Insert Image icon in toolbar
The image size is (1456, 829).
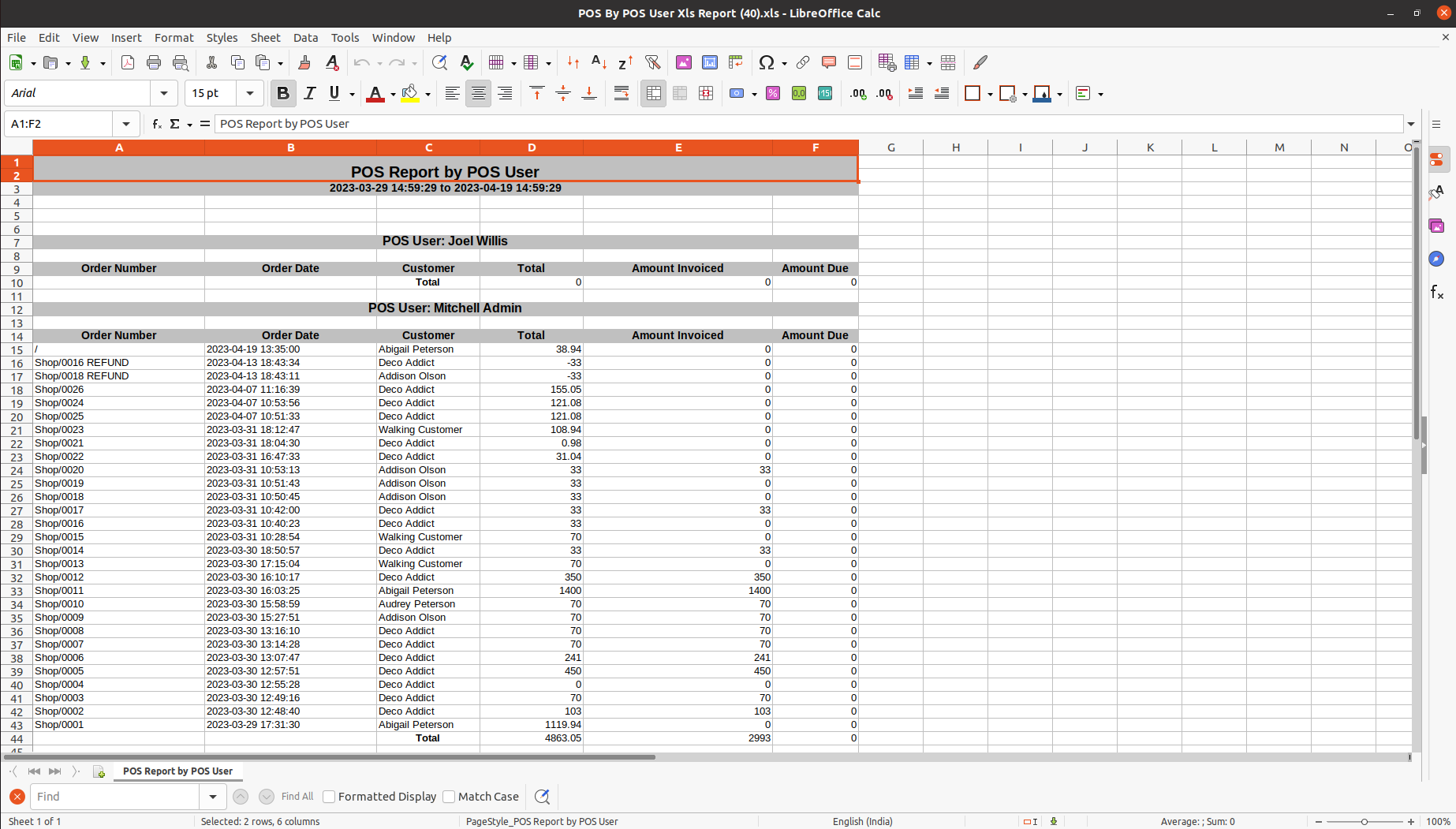(684, 62)
